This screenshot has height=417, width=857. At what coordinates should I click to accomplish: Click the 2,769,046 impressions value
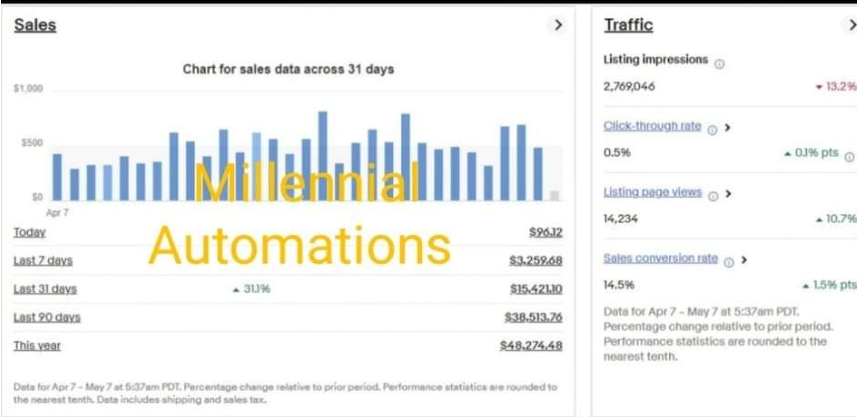(x=629, y=87)
